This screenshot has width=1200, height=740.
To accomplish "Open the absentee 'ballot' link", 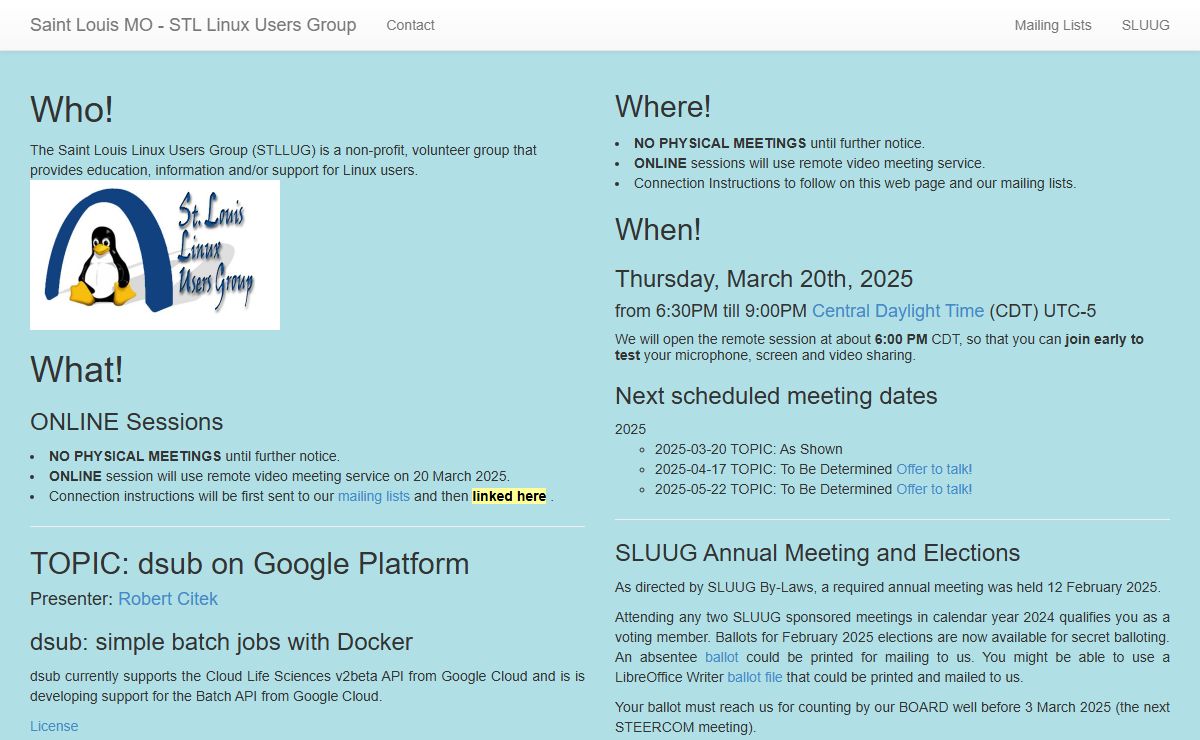I will (721, 657).
